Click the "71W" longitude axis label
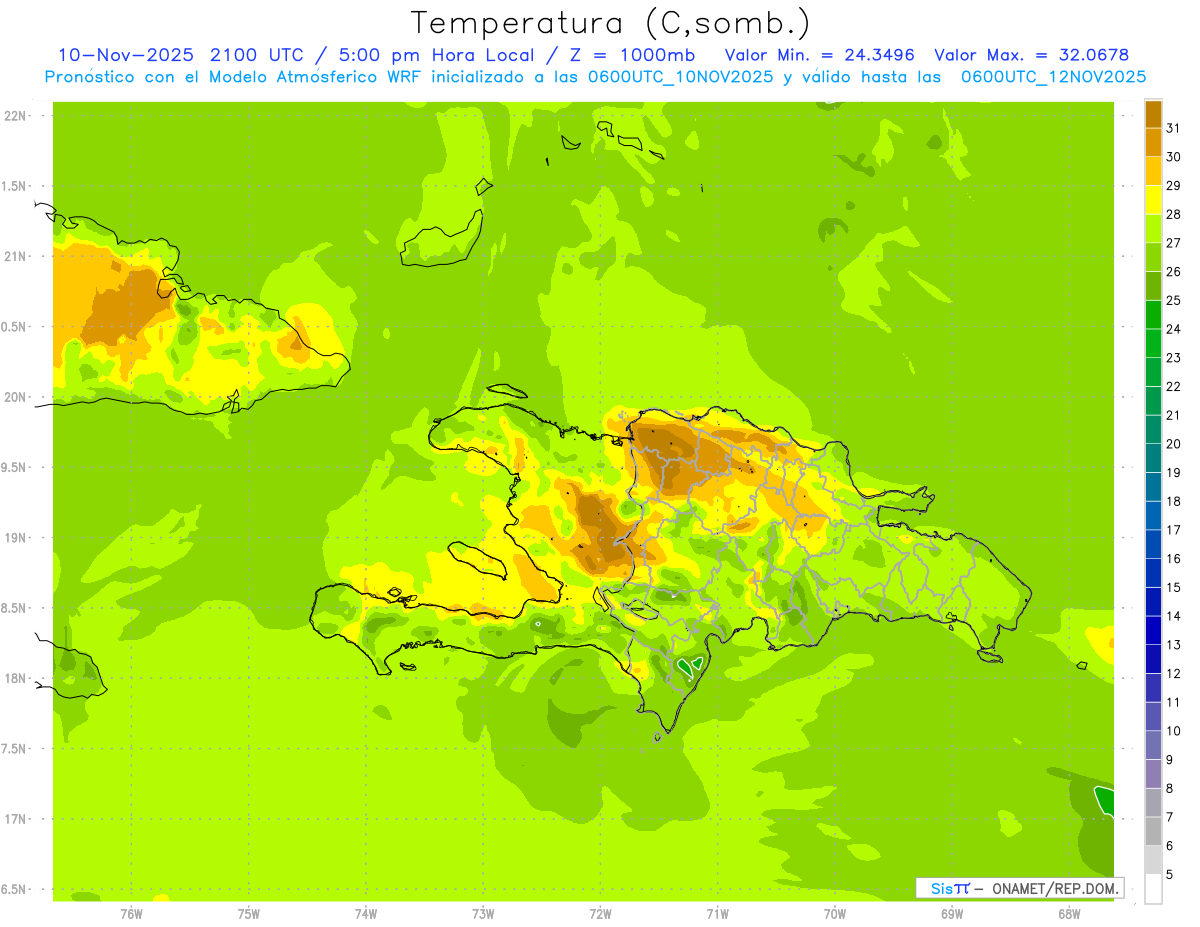This screenshot has width=1200, height=927. (717, 914)
